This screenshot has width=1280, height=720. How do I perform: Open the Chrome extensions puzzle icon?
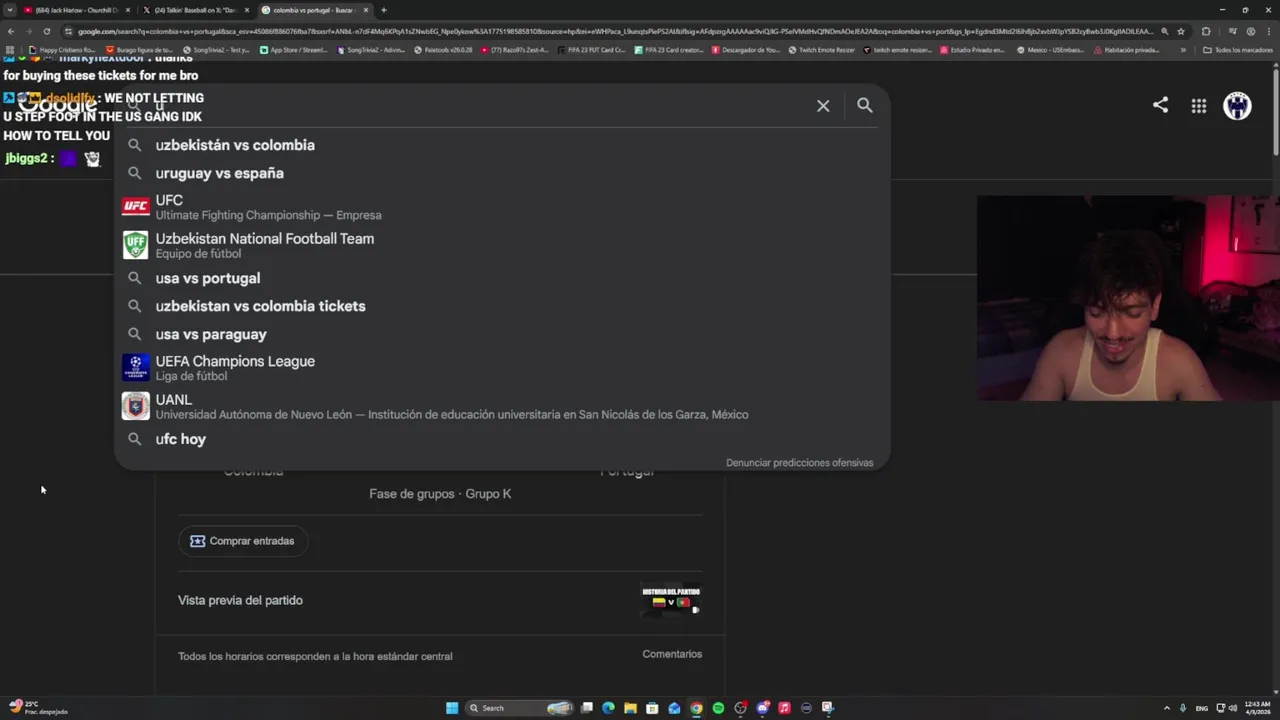[x=1206, y=31]
